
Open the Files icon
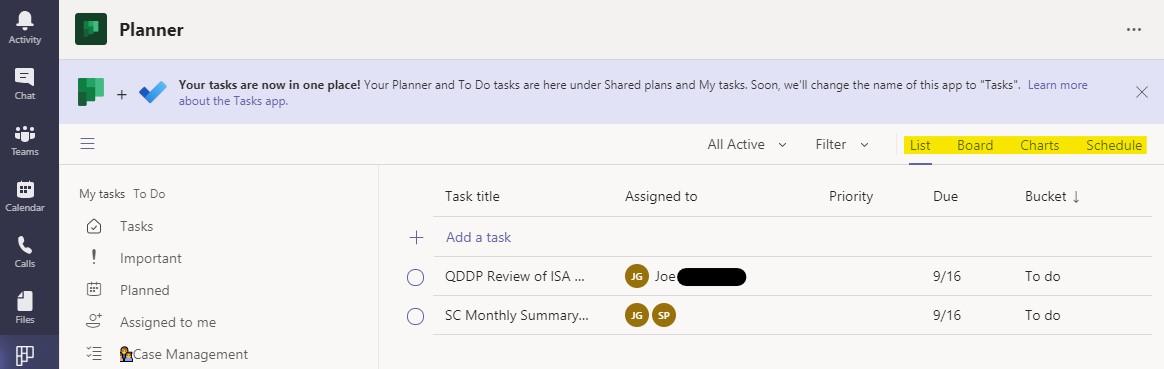point(24,301)
